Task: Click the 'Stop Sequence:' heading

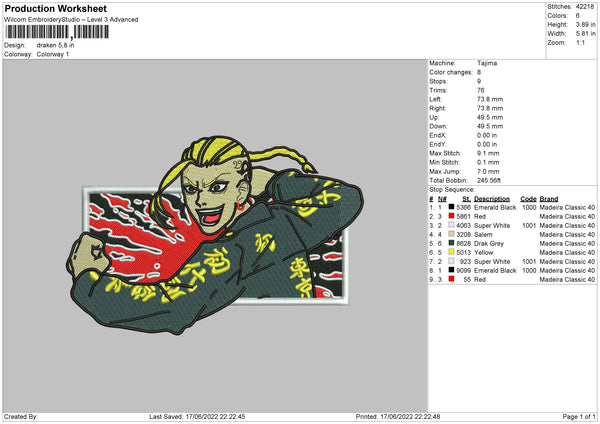Action: (x=452, y=190)
